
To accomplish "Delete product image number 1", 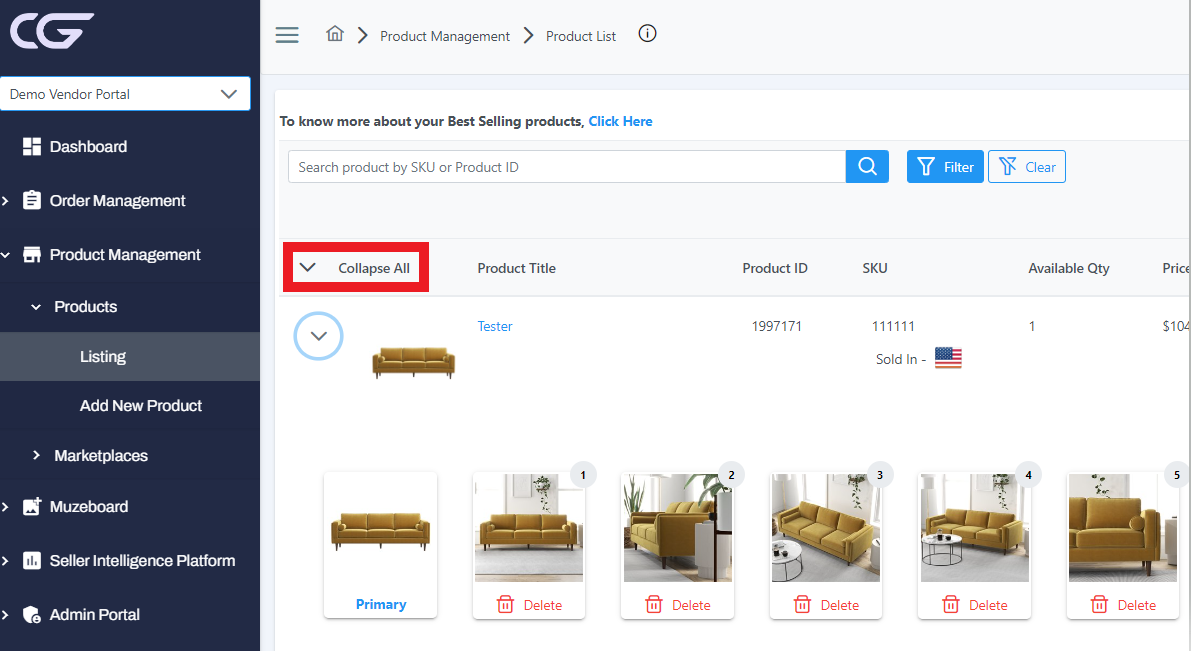I will [x=529, y=605].
